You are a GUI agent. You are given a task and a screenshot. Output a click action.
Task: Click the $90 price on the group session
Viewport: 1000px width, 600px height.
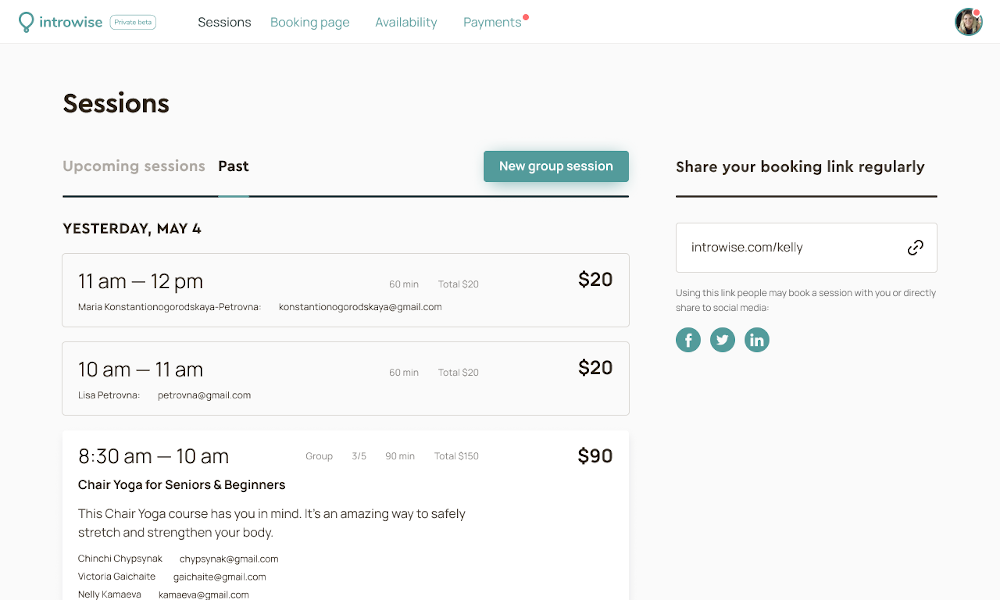595,456
